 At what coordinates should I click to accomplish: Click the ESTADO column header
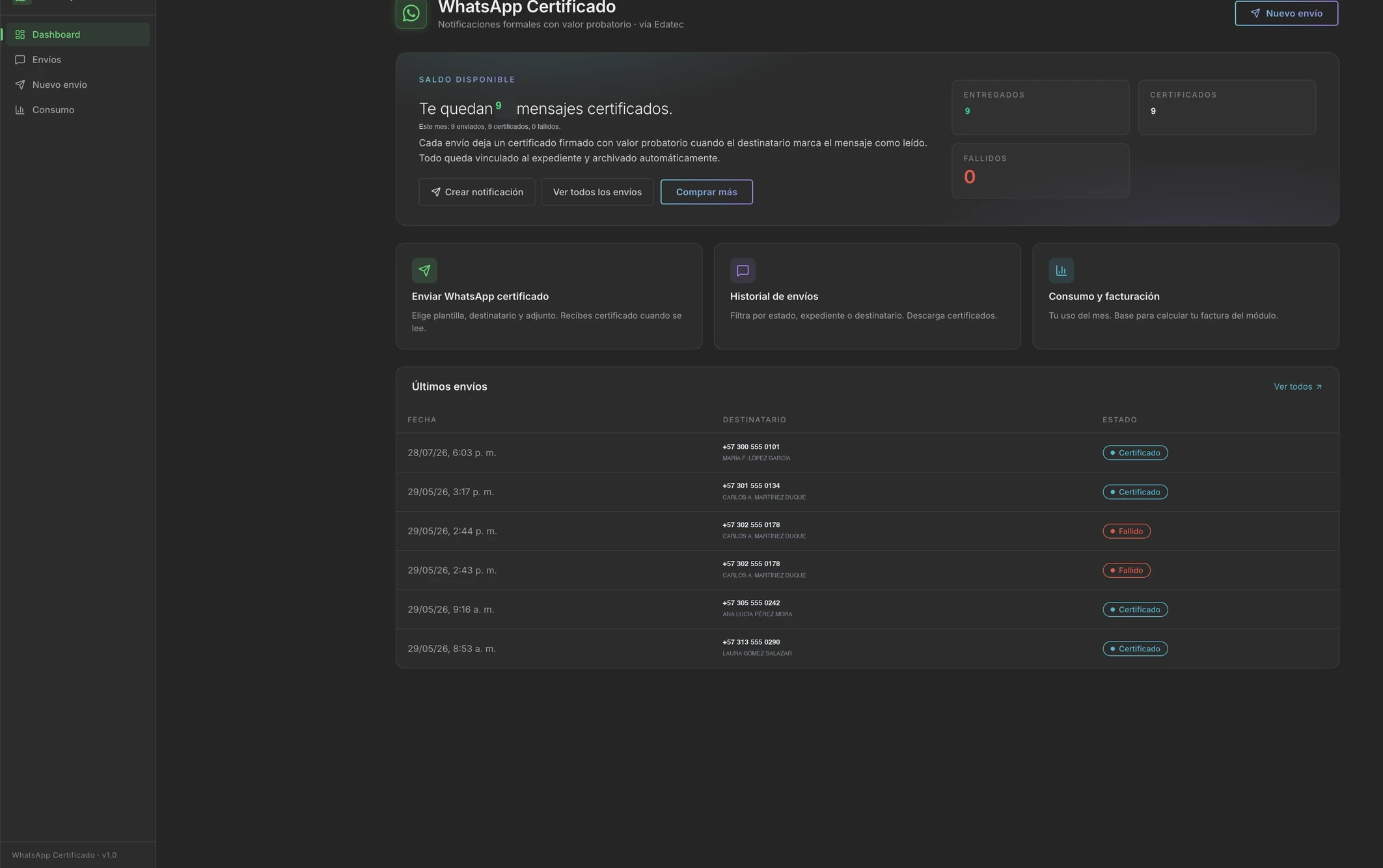click(1119, 420)
